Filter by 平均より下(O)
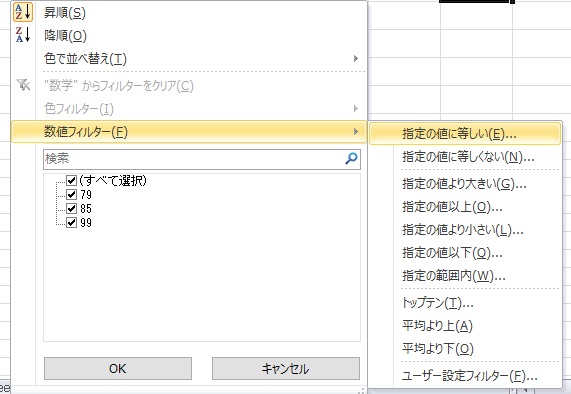The height and width of the screenshot is (394, 571). click(x=465, y=348)
